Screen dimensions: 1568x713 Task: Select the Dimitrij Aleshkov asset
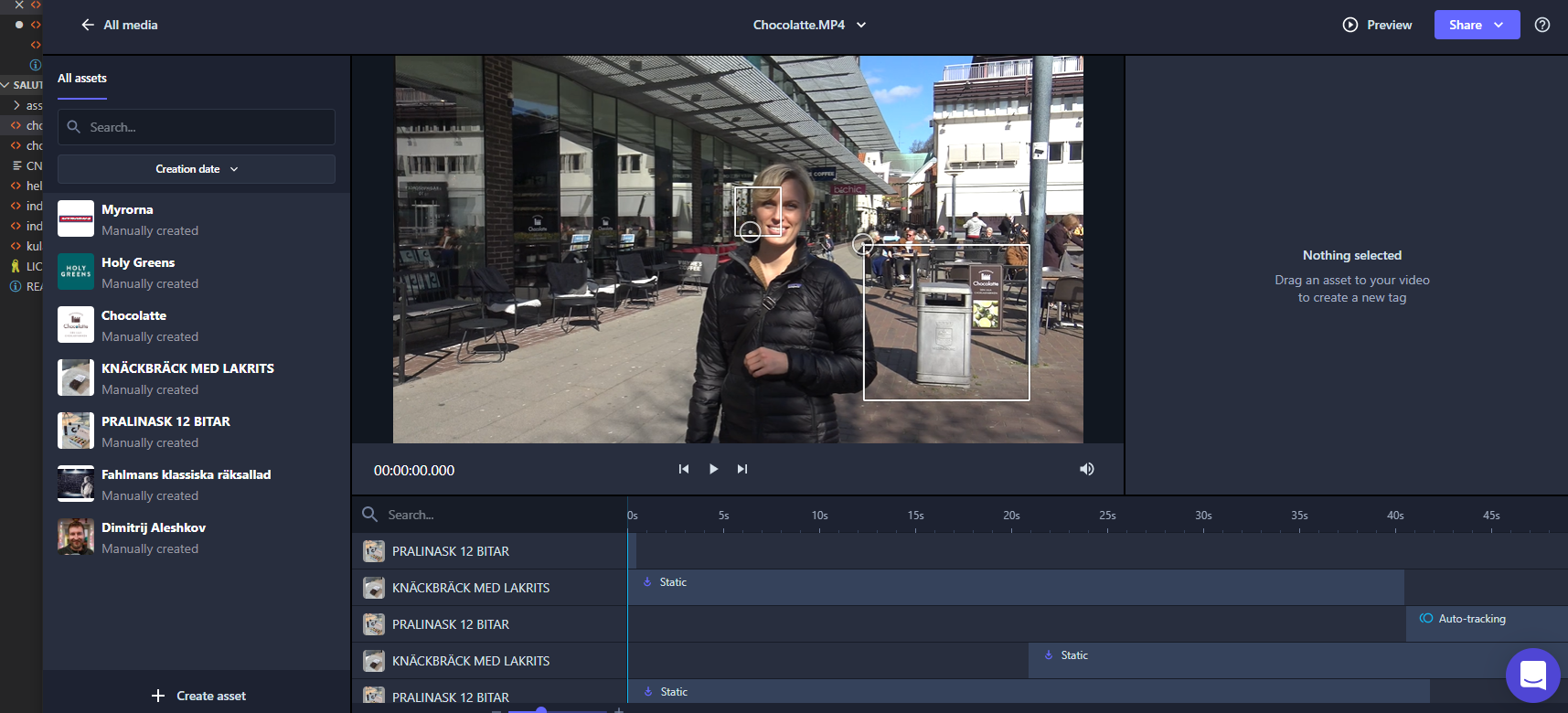[x=197, y=537]
